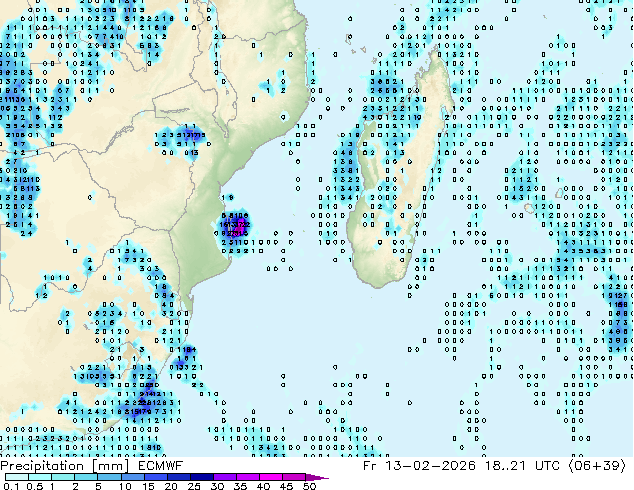This screenshot has height=490, width=634.
Task: Click the legend value '30'
Action: 217,486
